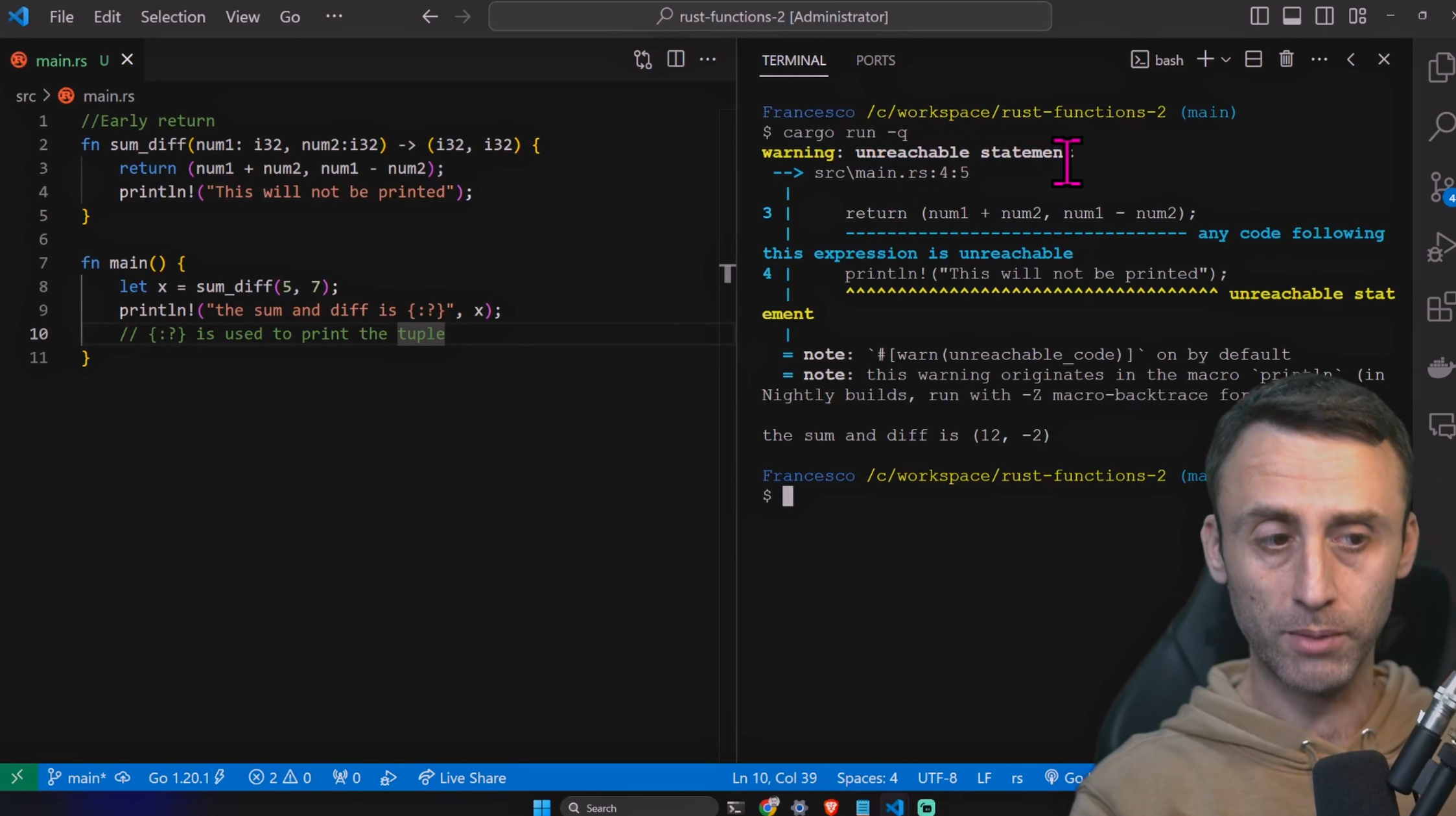1456x816 pixels.
Task: Open the Selection menu
Action: pyautogui.click(x=172, y=17)
